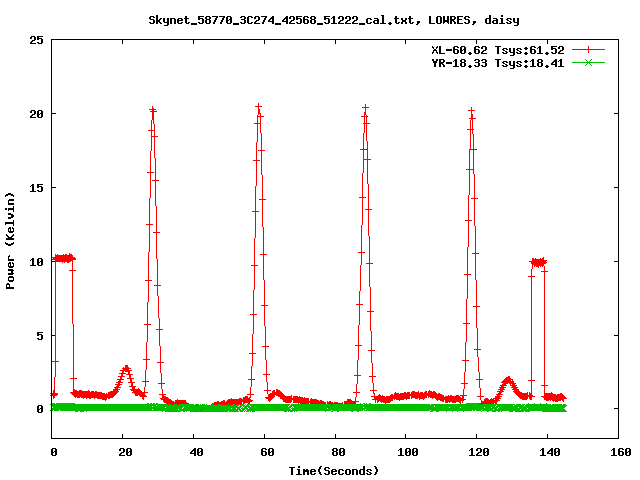640x480 pixels.
Task: Click the green legend line sample
Action: 588,62
